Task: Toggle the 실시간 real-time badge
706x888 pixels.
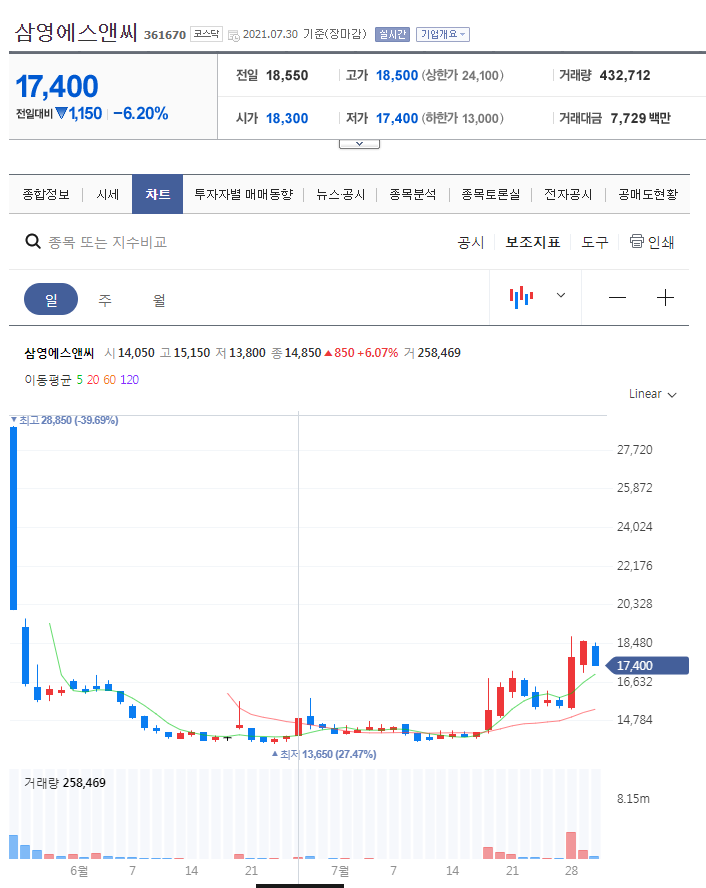Action: [392, 35]
